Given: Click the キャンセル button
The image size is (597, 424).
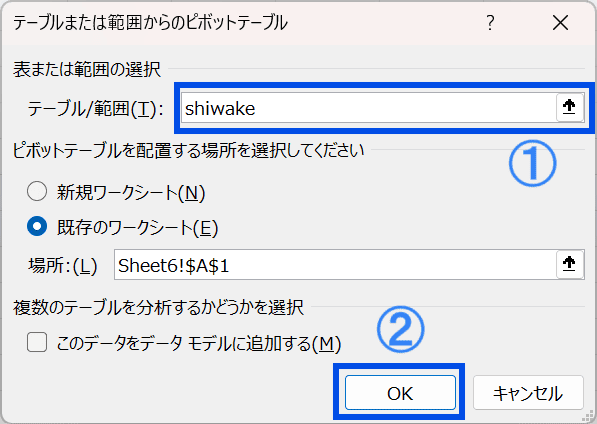Looking at the screenshot, I should [528, 393].
